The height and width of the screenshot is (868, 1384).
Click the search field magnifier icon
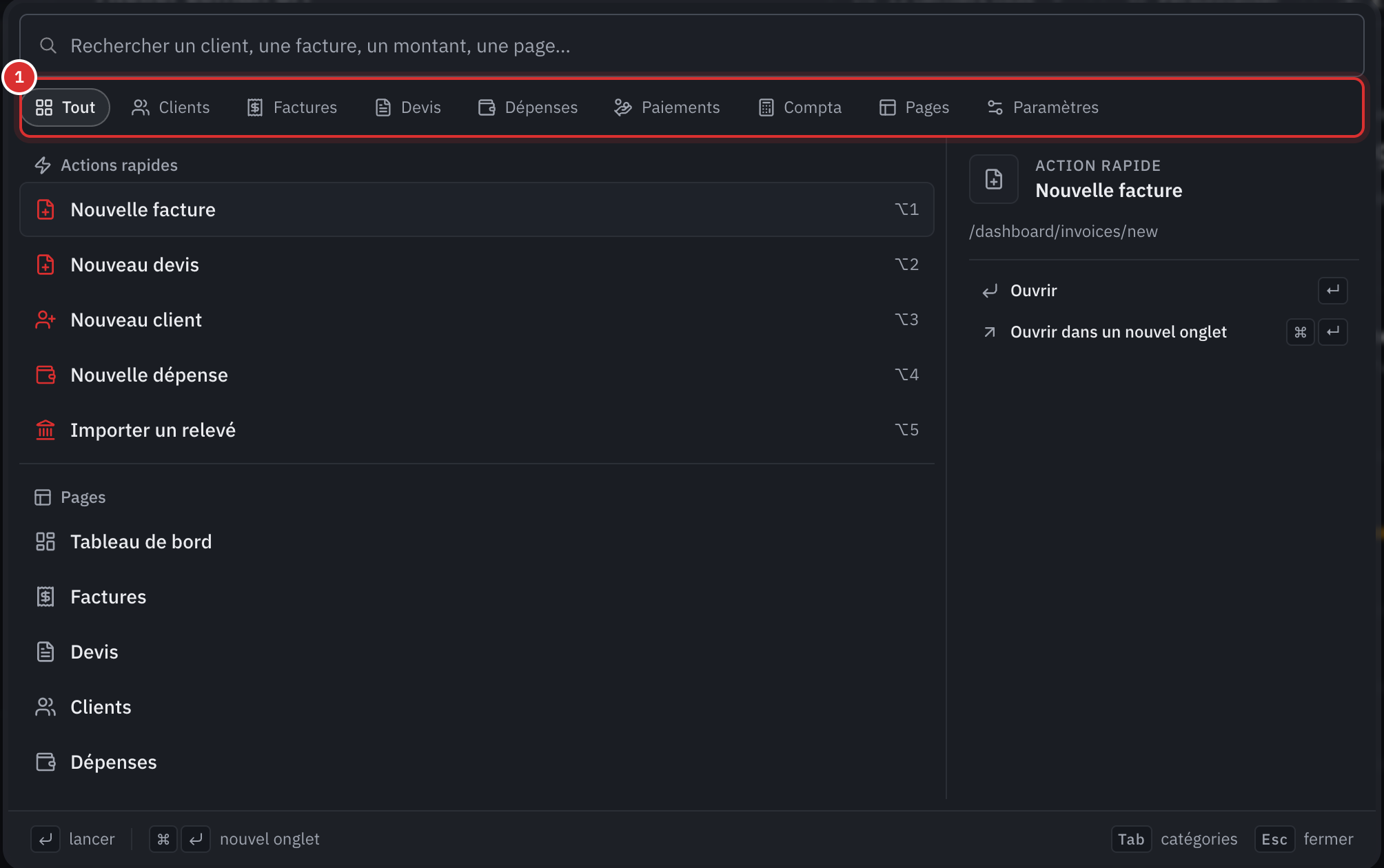(48, 45)
